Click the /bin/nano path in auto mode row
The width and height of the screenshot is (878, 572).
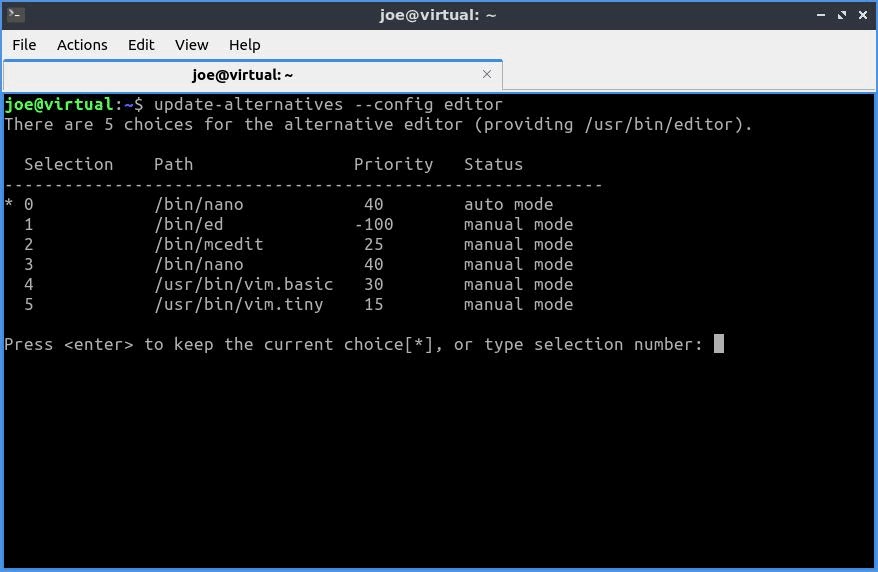(199, 204)
